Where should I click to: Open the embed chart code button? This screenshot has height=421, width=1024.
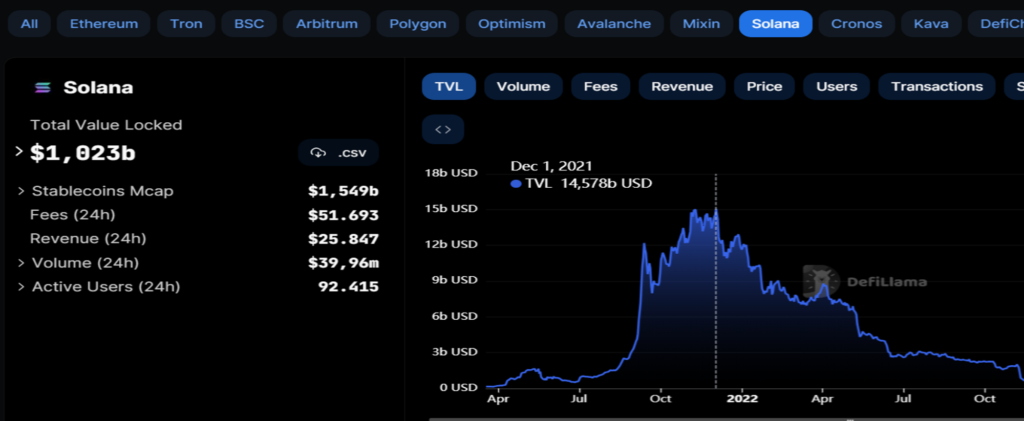pos(443,129)
